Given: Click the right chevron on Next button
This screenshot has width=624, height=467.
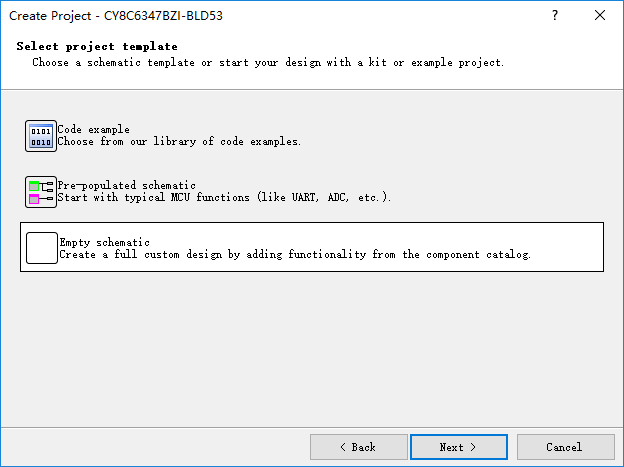Looking at the screenshot, I should (x=473, y=447).
